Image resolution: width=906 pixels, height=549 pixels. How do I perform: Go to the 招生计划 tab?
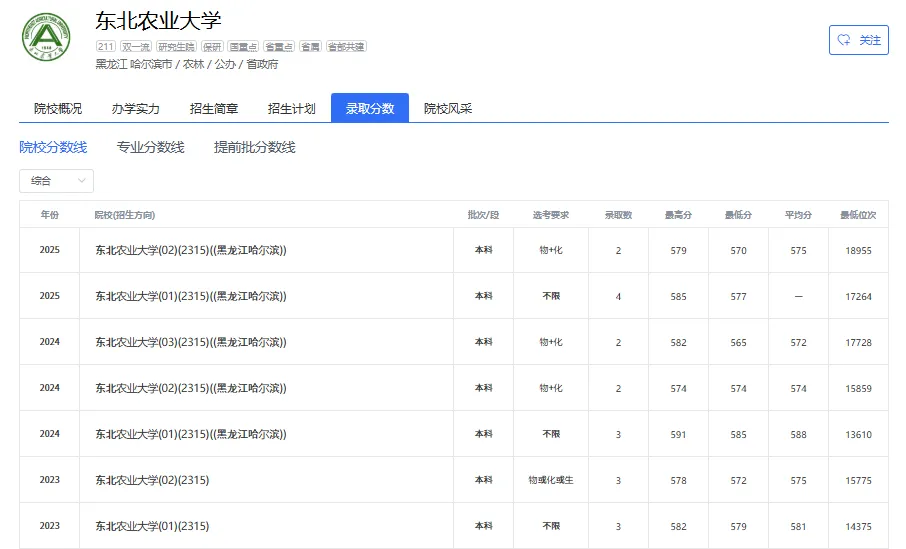292,109
